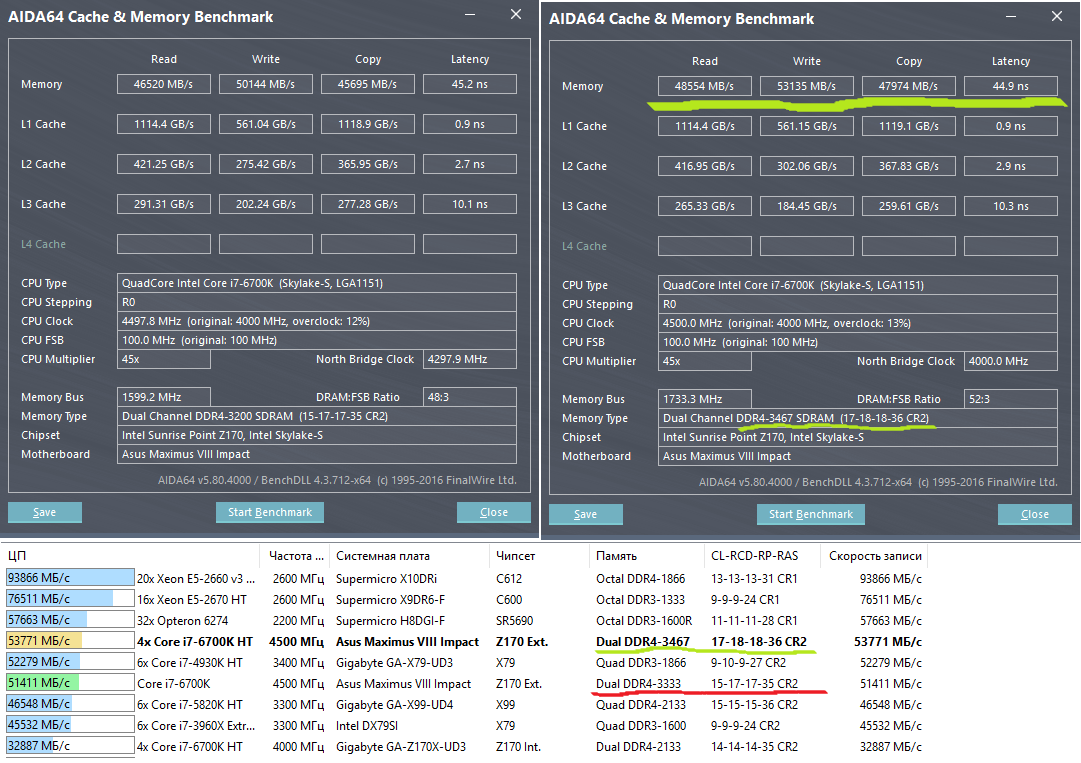Click Dual Channel DDR4-3200 SDRAM memory type field
This screenshot has width=1081, height=763.
click(x=316, y=416)
